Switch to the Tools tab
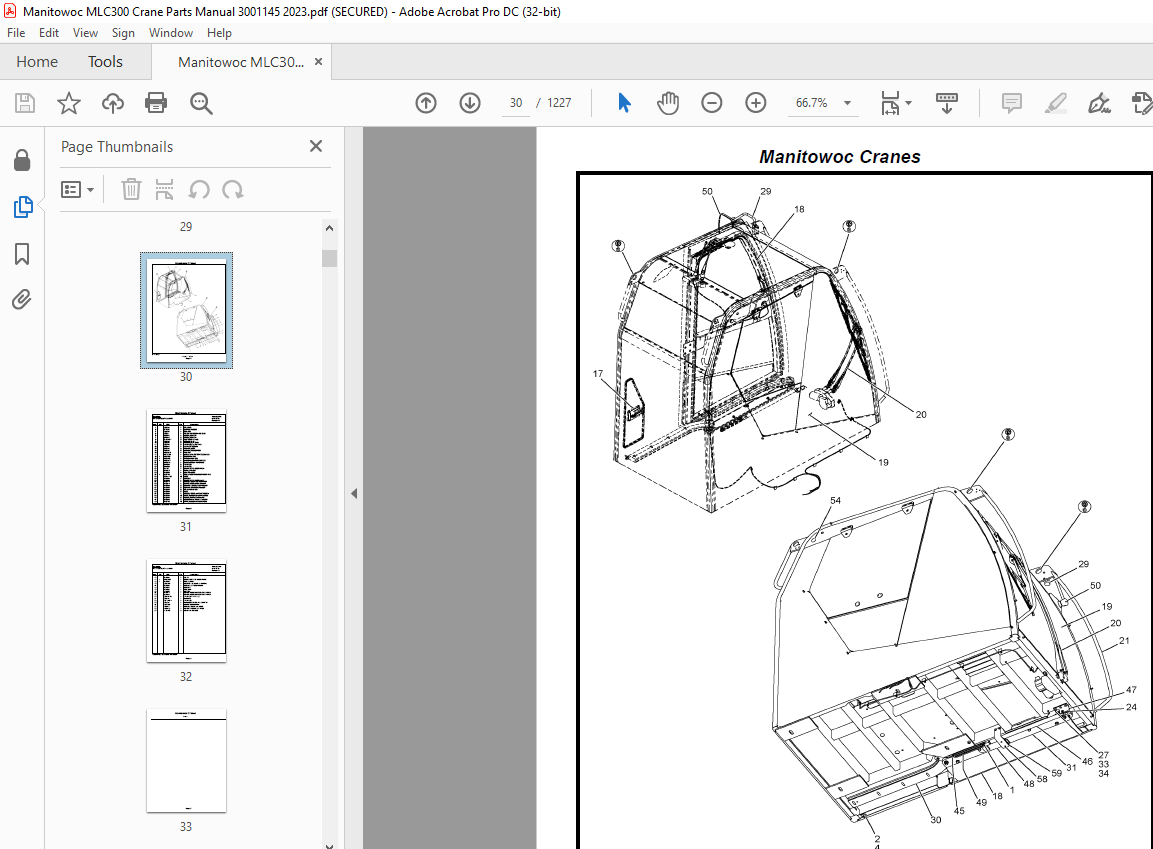 105,62
